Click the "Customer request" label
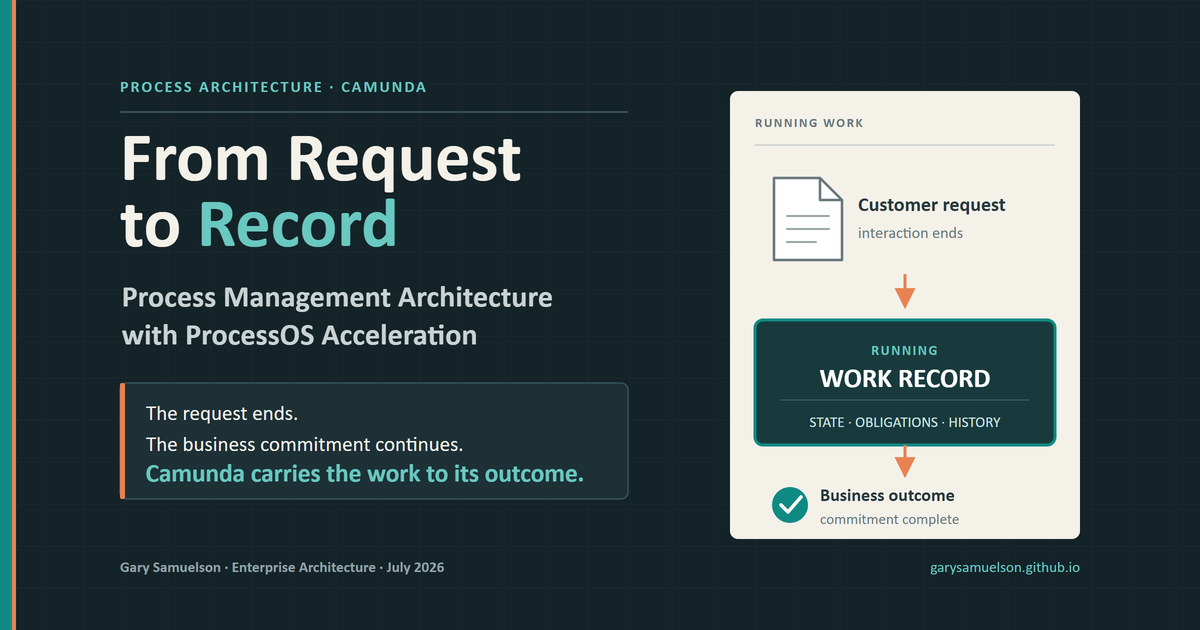 pos(932,205)
